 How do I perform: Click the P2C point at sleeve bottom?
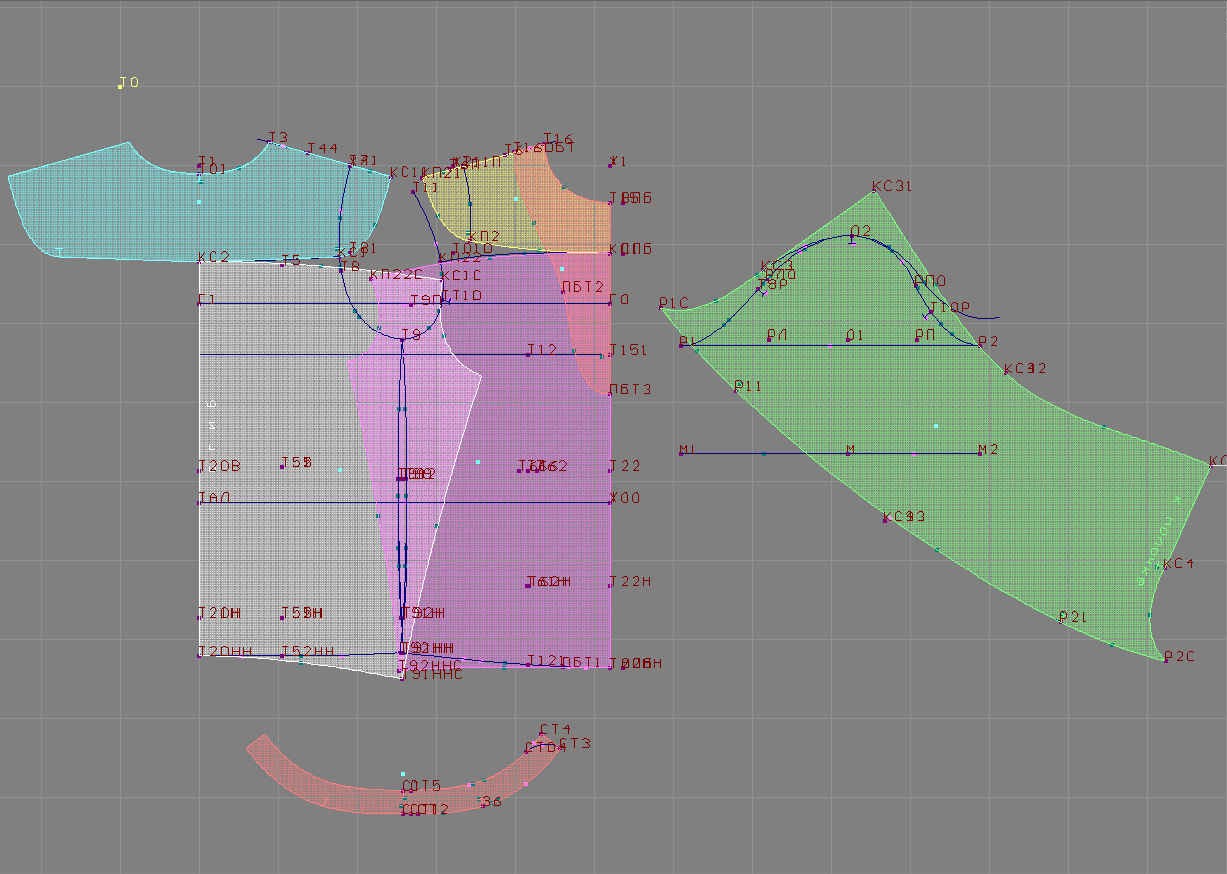click(x=1166, y=659)
